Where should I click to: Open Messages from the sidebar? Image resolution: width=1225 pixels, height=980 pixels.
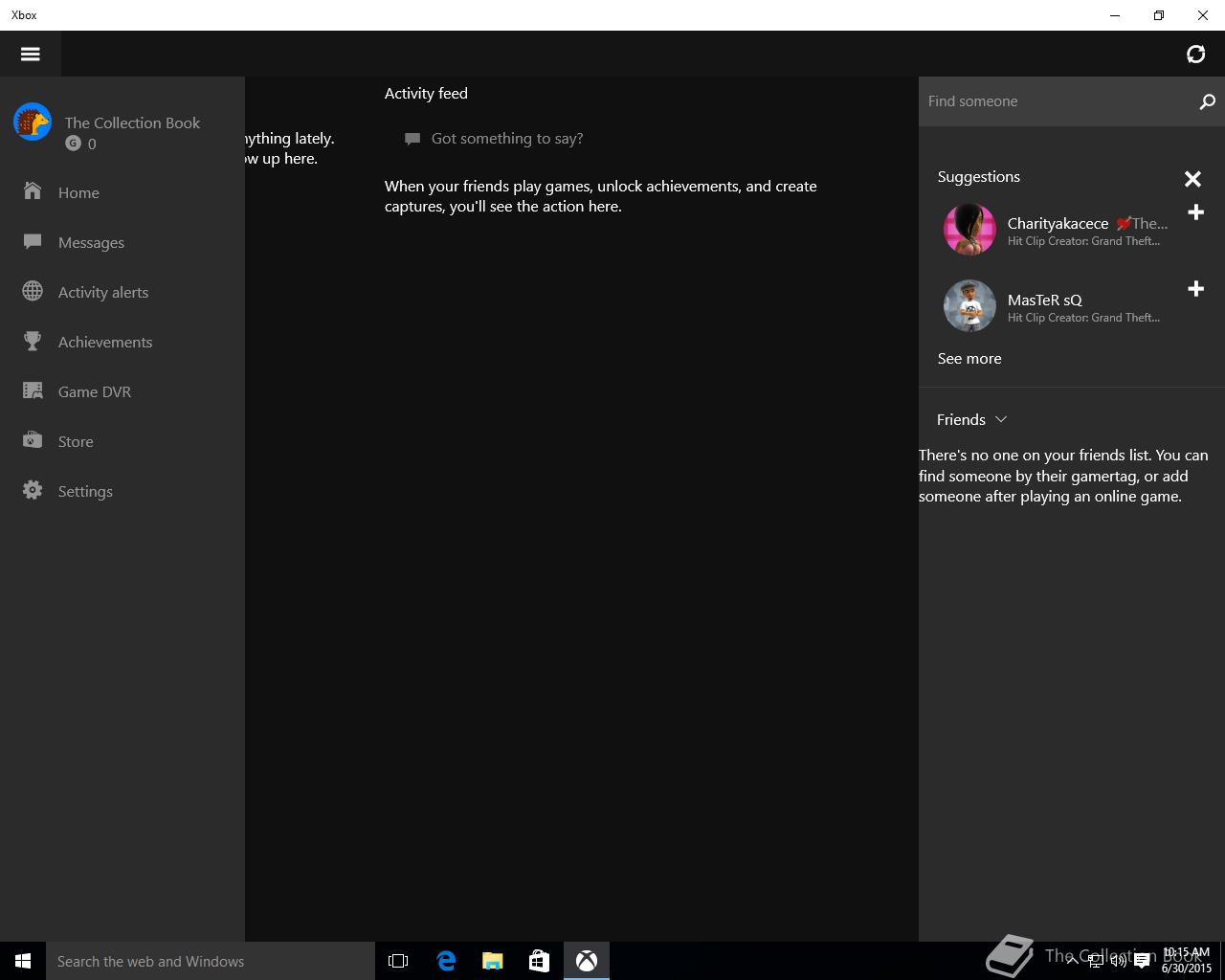[x=122, y=242]
